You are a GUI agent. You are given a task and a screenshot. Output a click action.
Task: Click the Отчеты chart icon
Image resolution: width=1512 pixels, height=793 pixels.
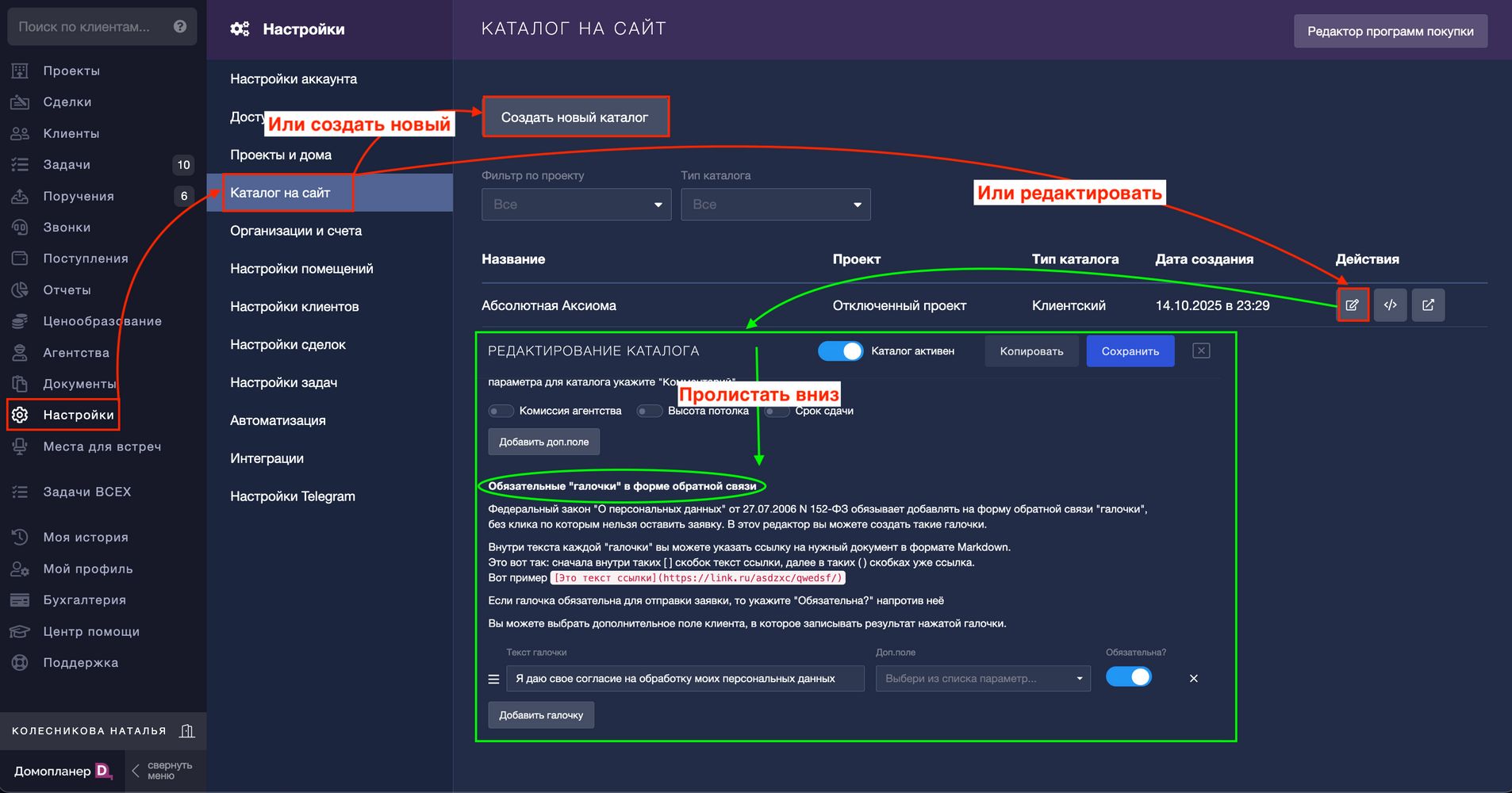click(20, 290)
